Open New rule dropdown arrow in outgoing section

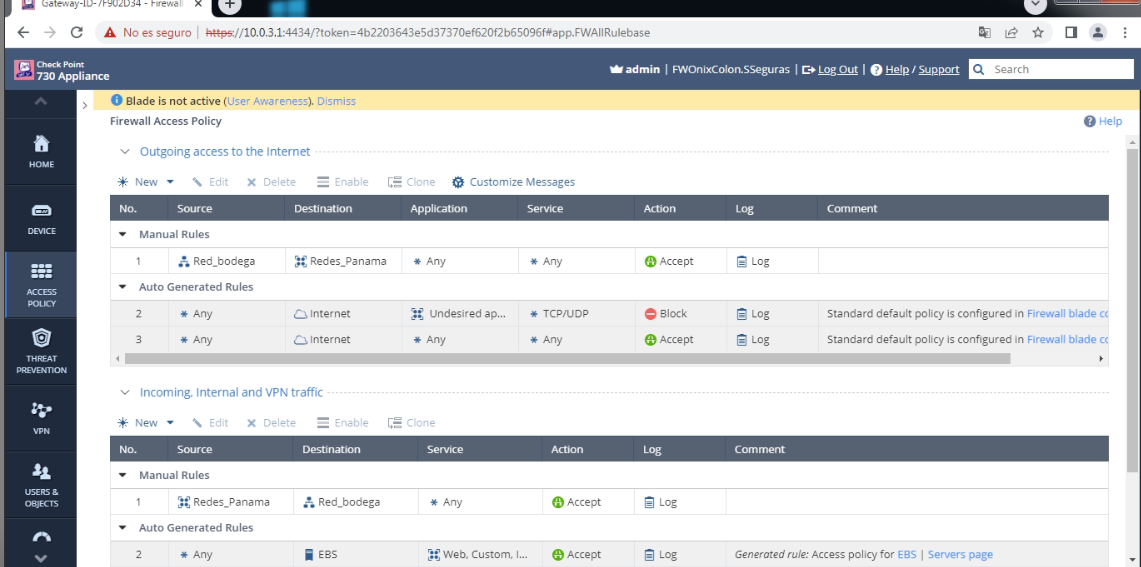(x=170, y=182)
